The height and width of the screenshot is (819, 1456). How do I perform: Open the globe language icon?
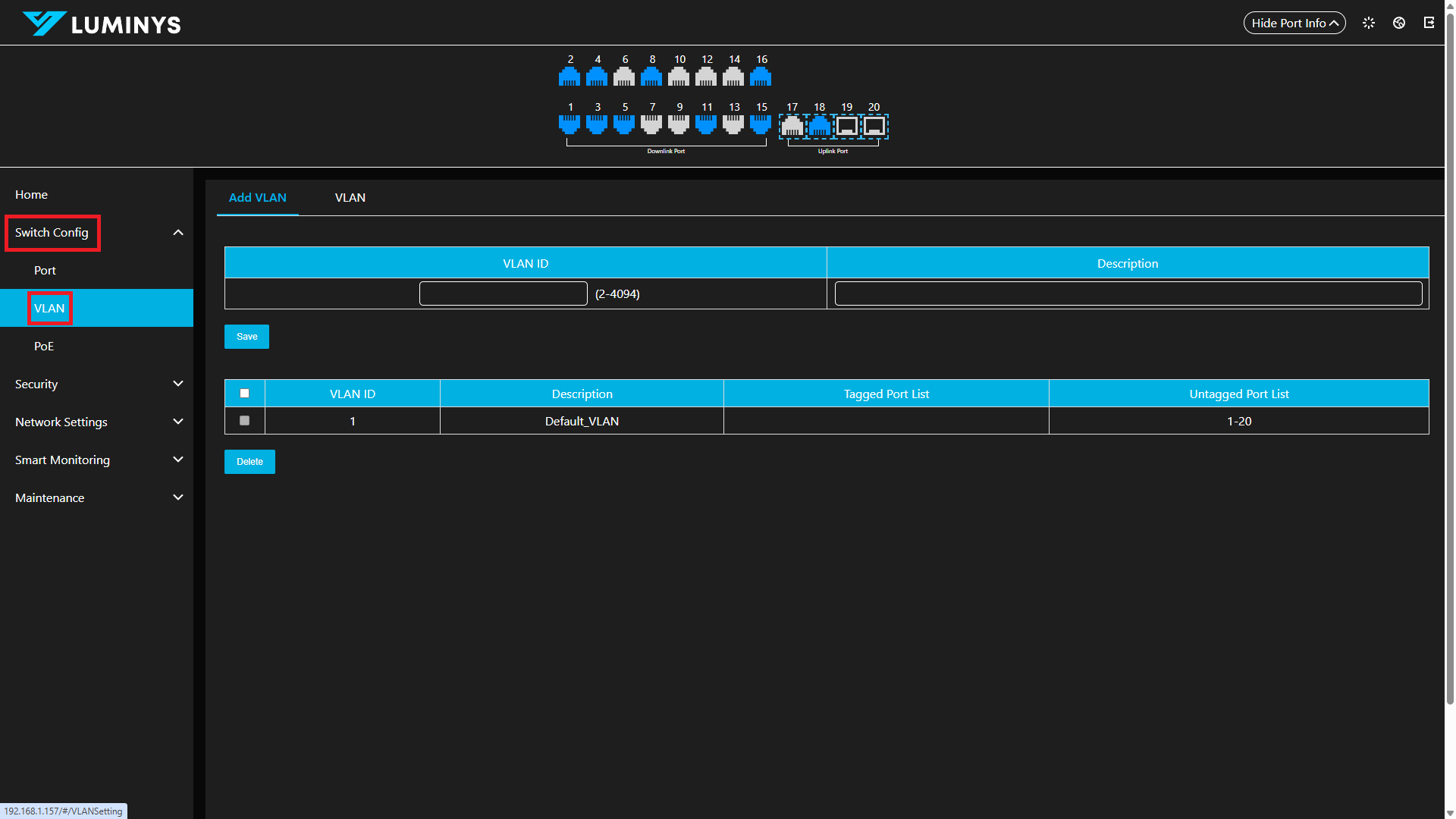coord(1398,23)
